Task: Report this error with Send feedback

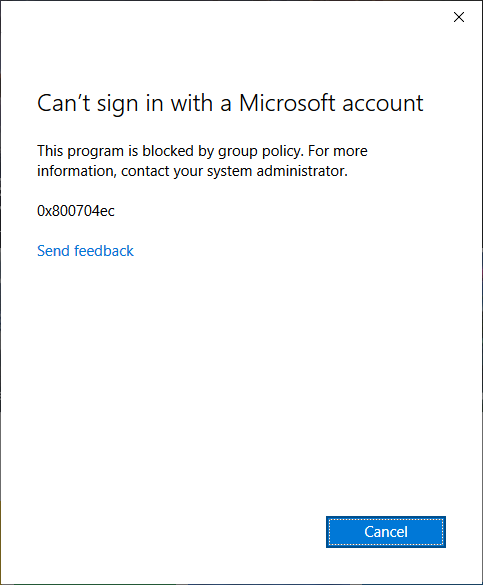Action: [85, 251]
